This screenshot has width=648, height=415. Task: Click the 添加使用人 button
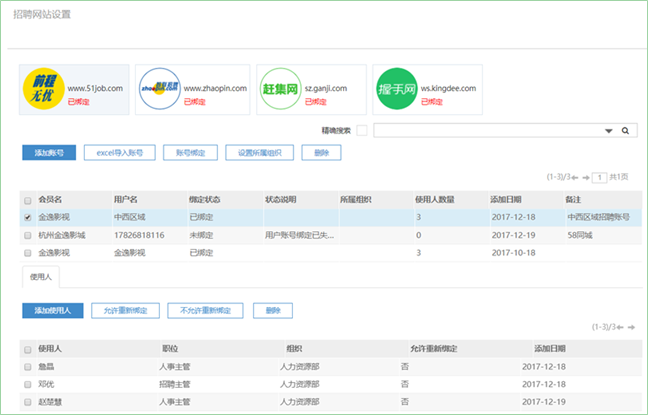pyautogui.click(x=52, y=311)
